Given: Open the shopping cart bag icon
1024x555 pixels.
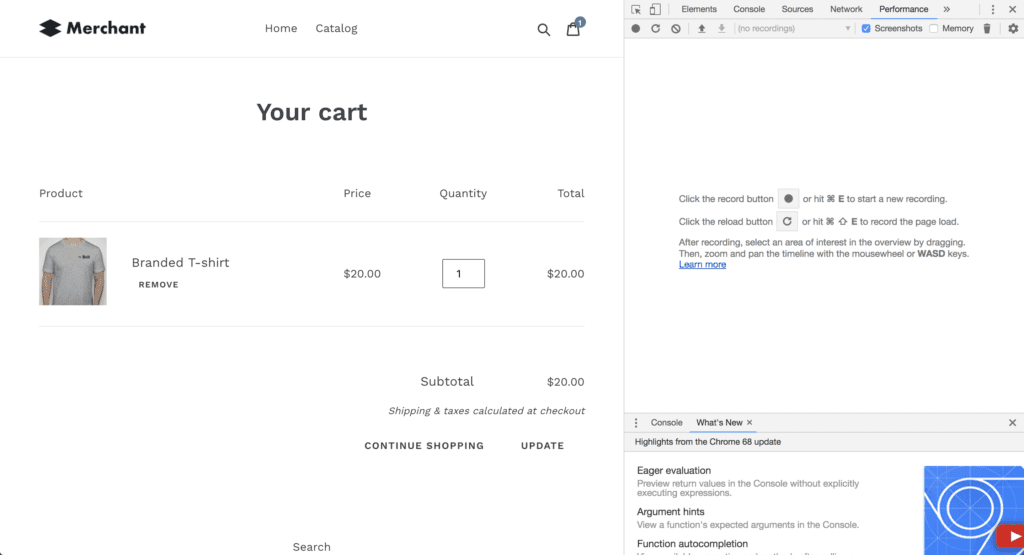Looking at the screenshot, I should pyautogui.click(x=573, y=29).
